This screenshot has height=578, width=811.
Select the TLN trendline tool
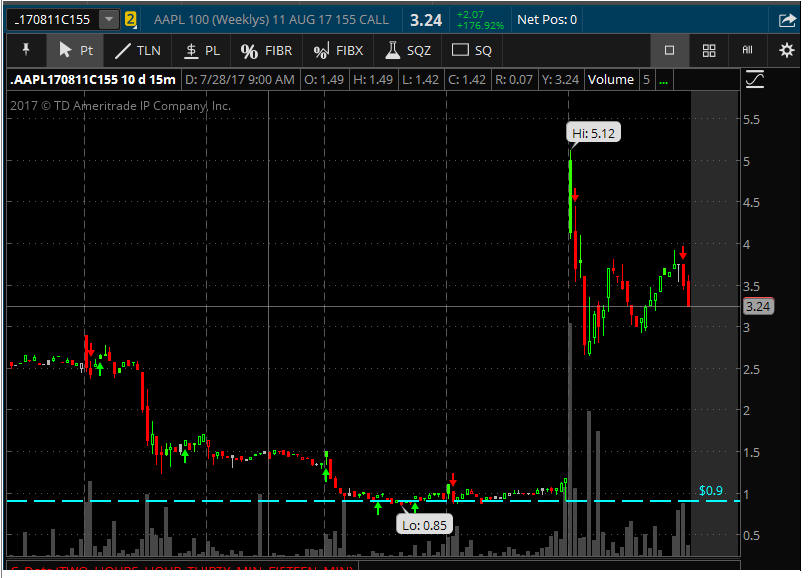point(138,51)
